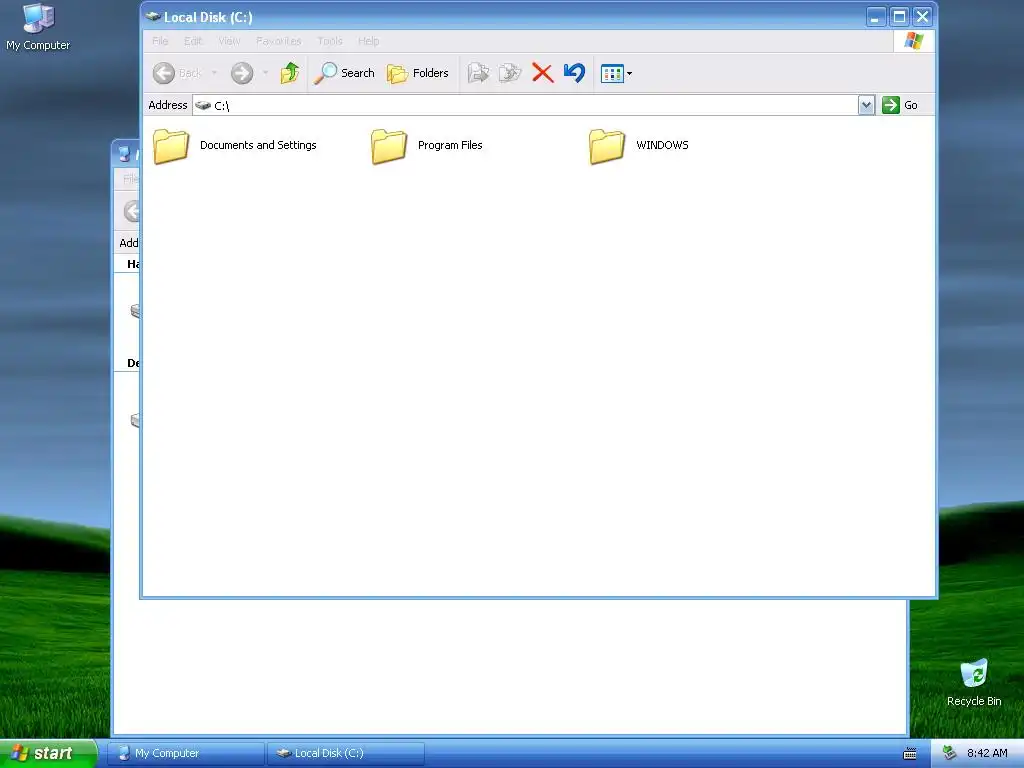
Task: Select the WINDOWS folder
Action: (639, 146)
